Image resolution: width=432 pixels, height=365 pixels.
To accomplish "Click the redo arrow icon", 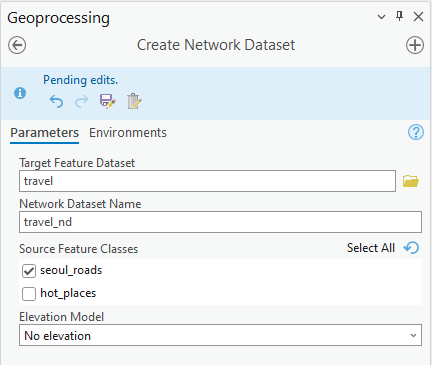I will pyautogui.click(x=82, y=101).
